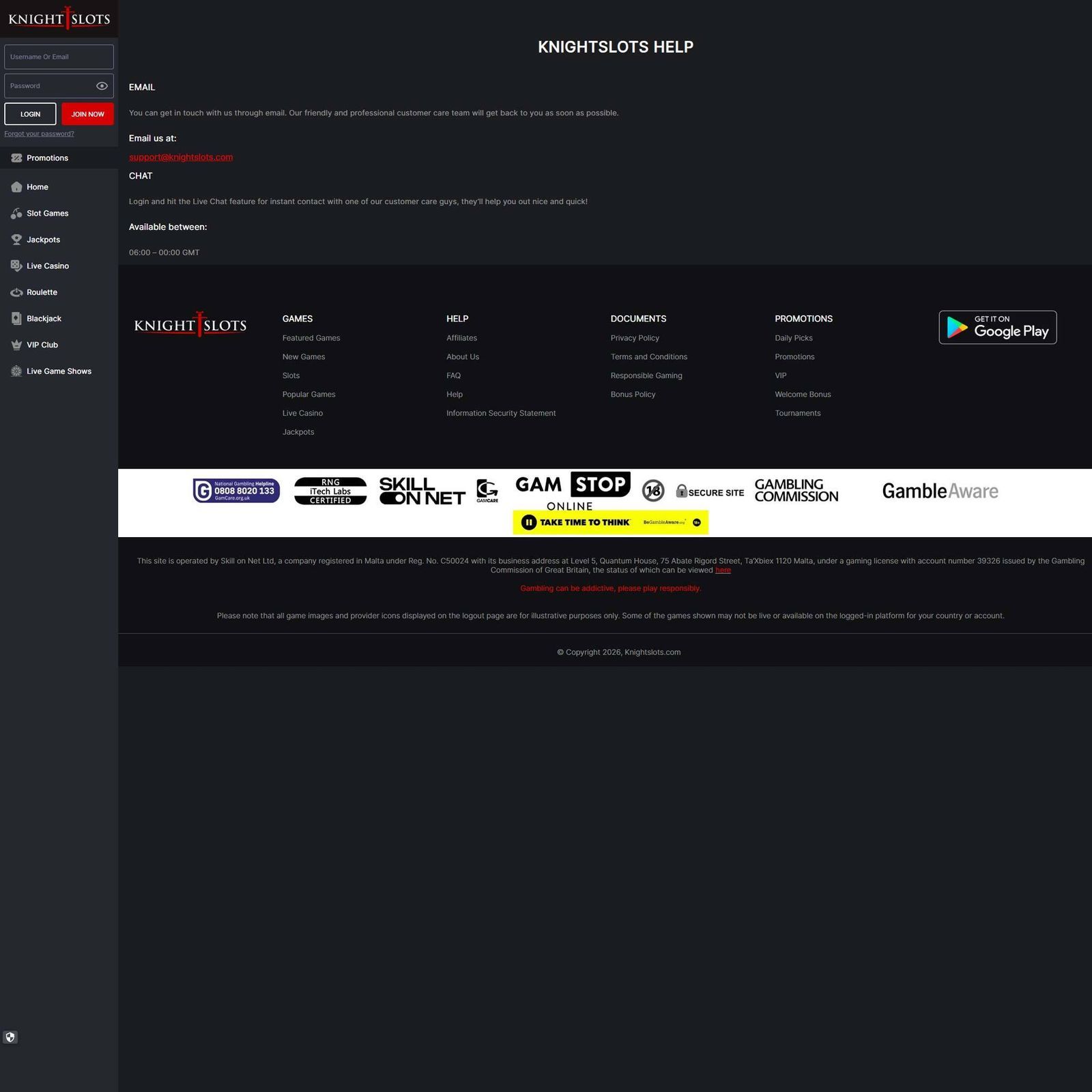Open Information Security Statement link
The height and width of the screenshot is (1092, 1092).
click(x=501, y=414)
